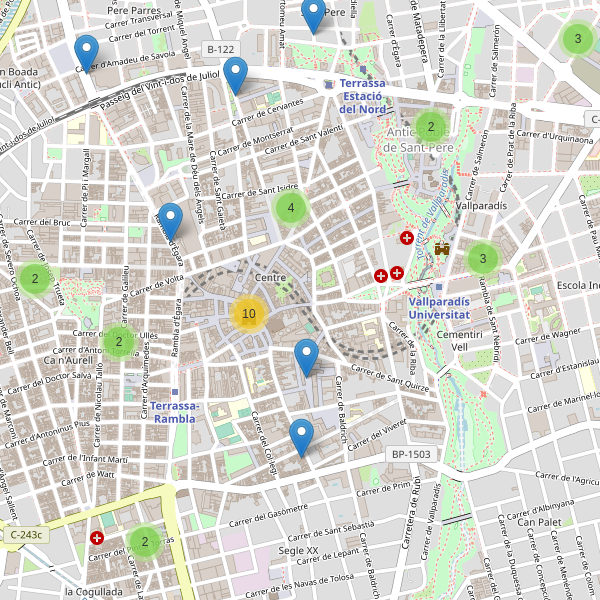Click the Carrer de Wagner street label

(548, 336)
